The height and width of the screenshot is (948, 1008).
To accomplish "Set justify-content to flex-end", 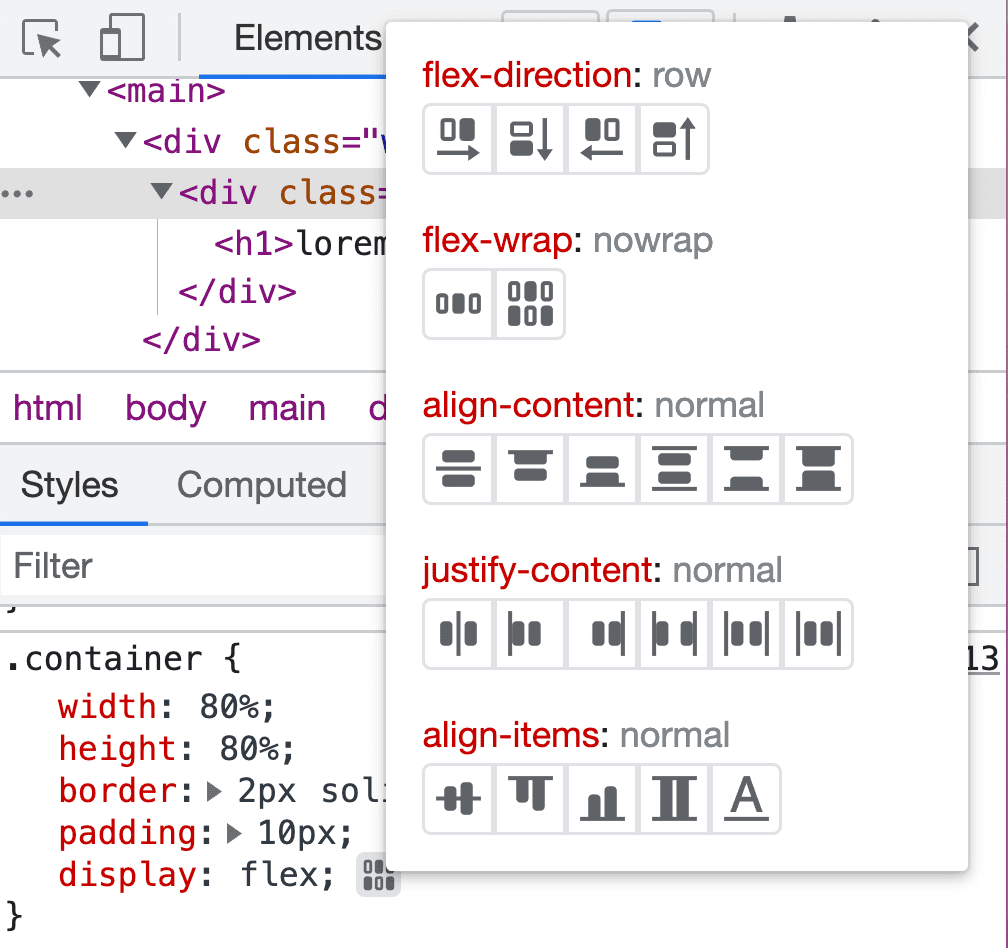I will pyautogui.click(x=602, y=633).
